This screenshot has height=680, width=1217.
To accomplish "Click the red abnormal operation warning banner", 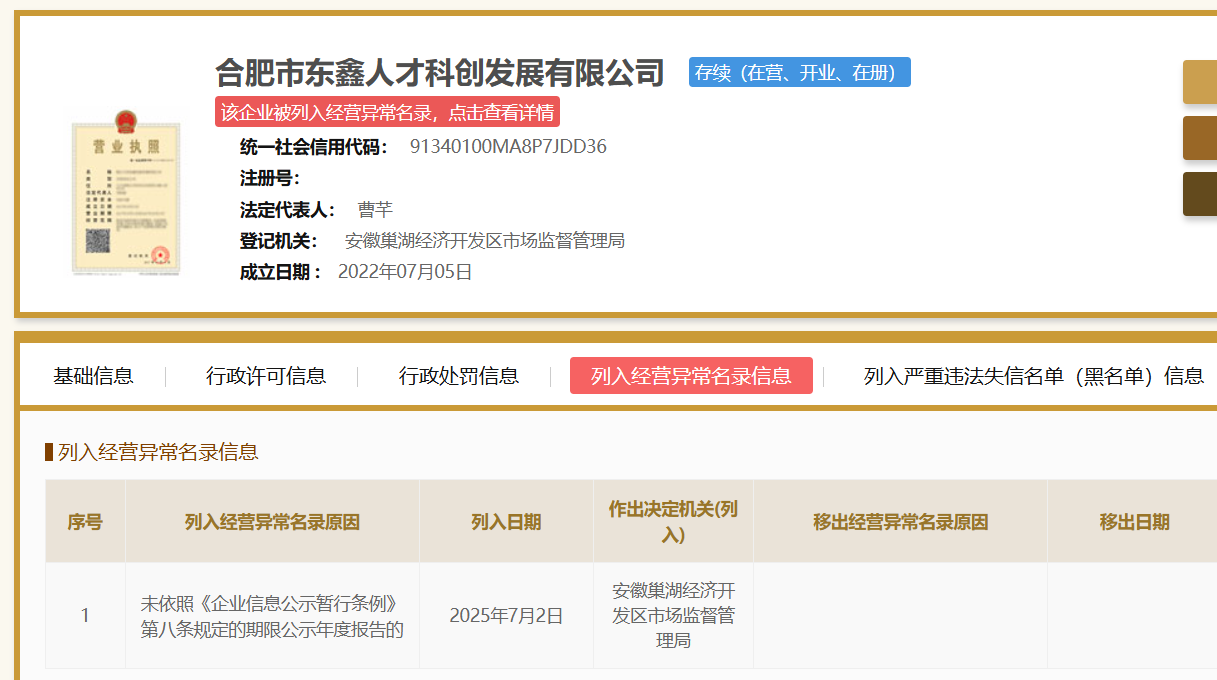I will pos(387,112).
